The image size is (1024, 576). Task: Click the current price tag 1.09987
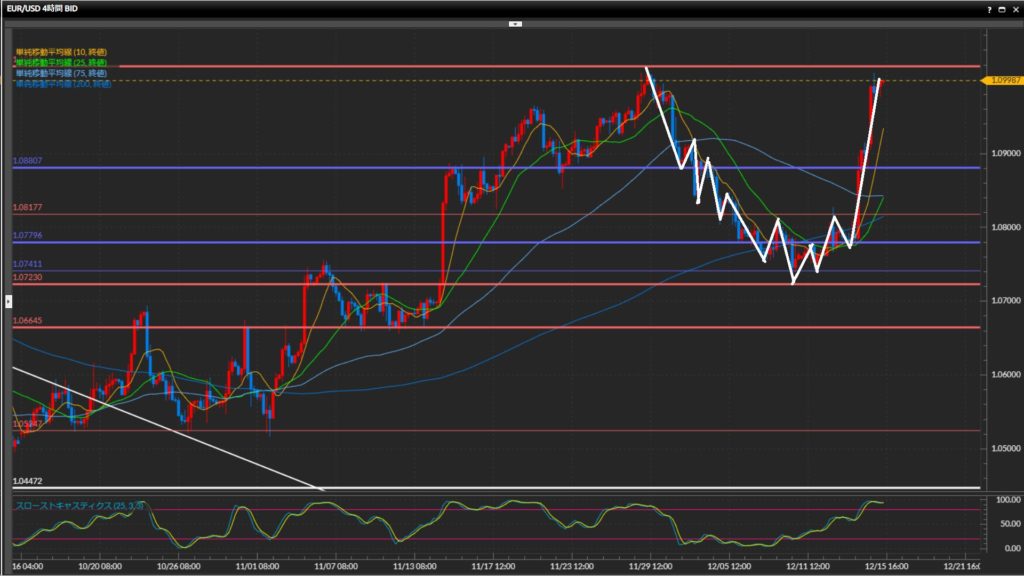click(x=1003, y=80)
